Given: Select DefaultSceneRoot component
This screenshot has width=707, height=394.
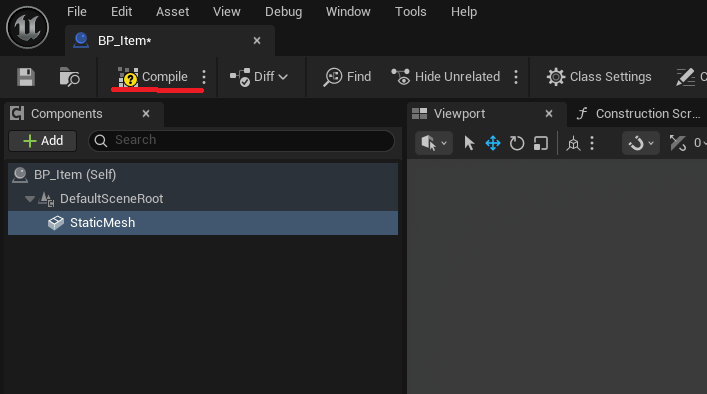Looking at the screenshot, I should (203, 199).
